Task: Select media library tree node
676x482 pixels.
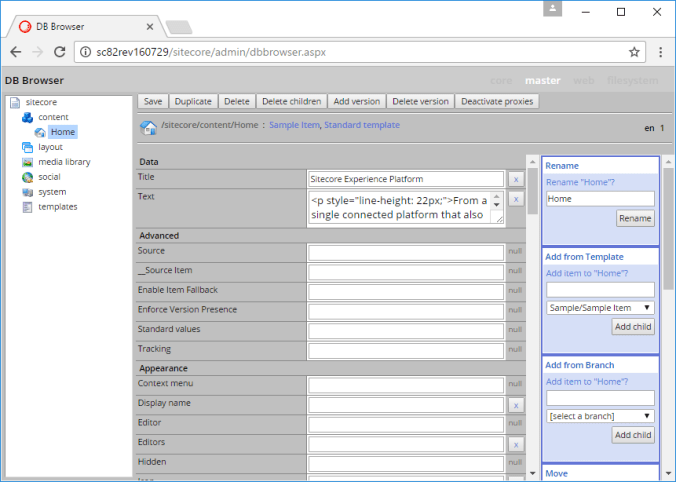Action: tap(64, 162)
